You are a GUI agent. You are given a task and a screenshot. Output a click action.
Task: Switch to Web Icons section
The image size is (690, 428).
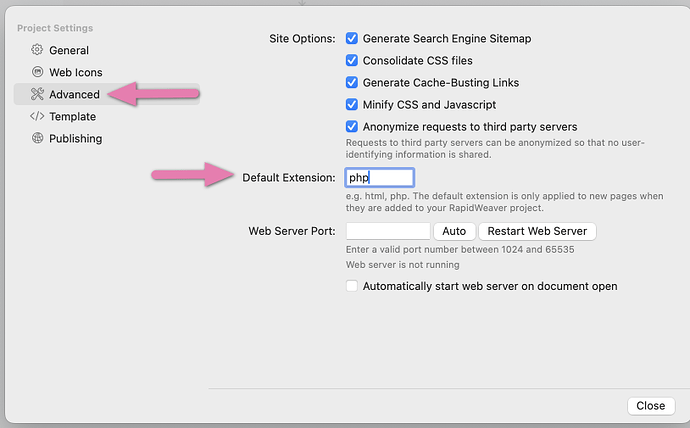[x=75, y=72]
